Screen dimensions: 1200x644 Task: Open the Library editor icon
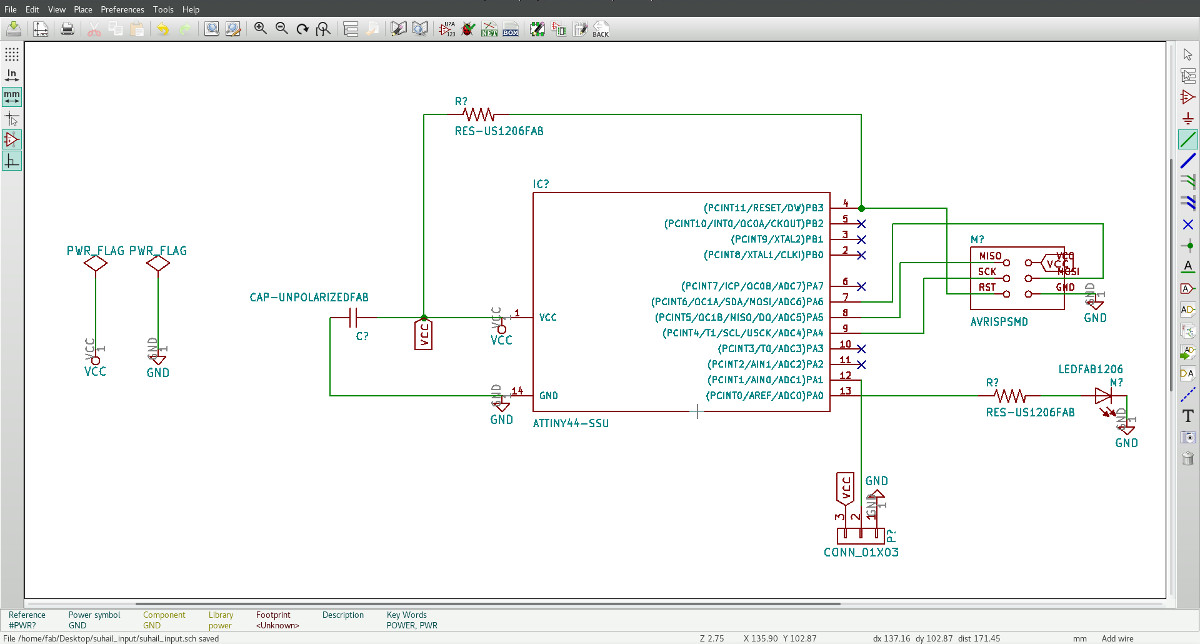(x=398, y=29)
